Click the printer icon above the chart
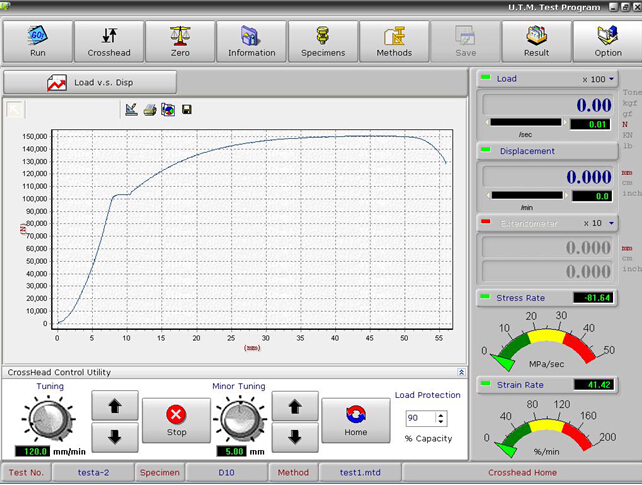Image resolution: width=642 pixels, height=485 pixels. tap(149, 109)
